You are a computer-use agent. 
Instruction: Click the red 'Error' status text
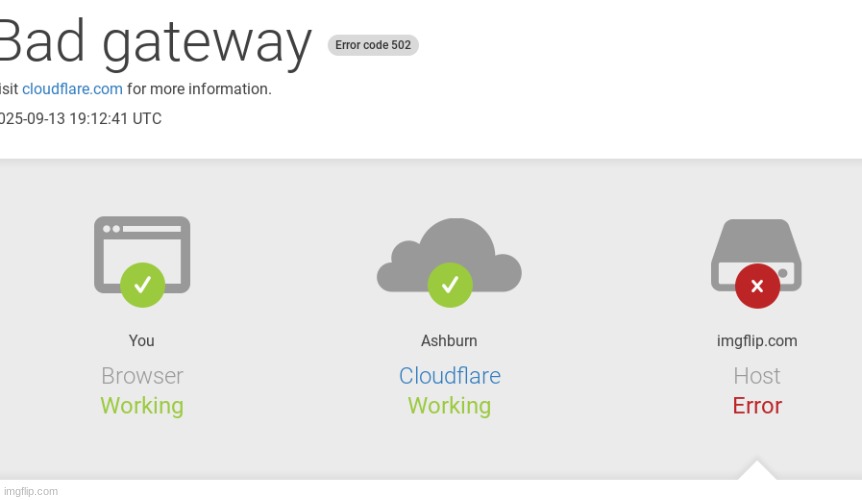[x=757, y=405]
